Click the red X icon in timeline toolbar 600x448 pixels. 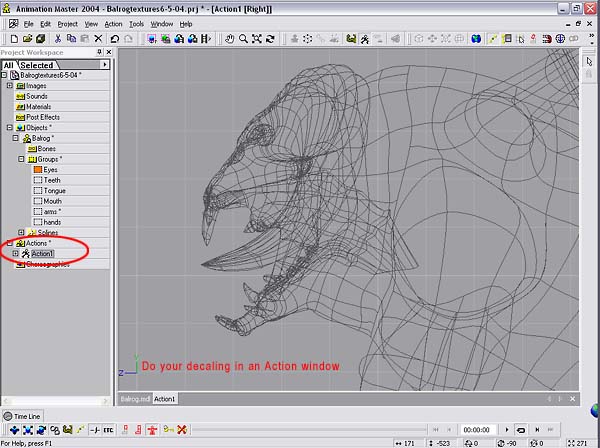[182, 429]
